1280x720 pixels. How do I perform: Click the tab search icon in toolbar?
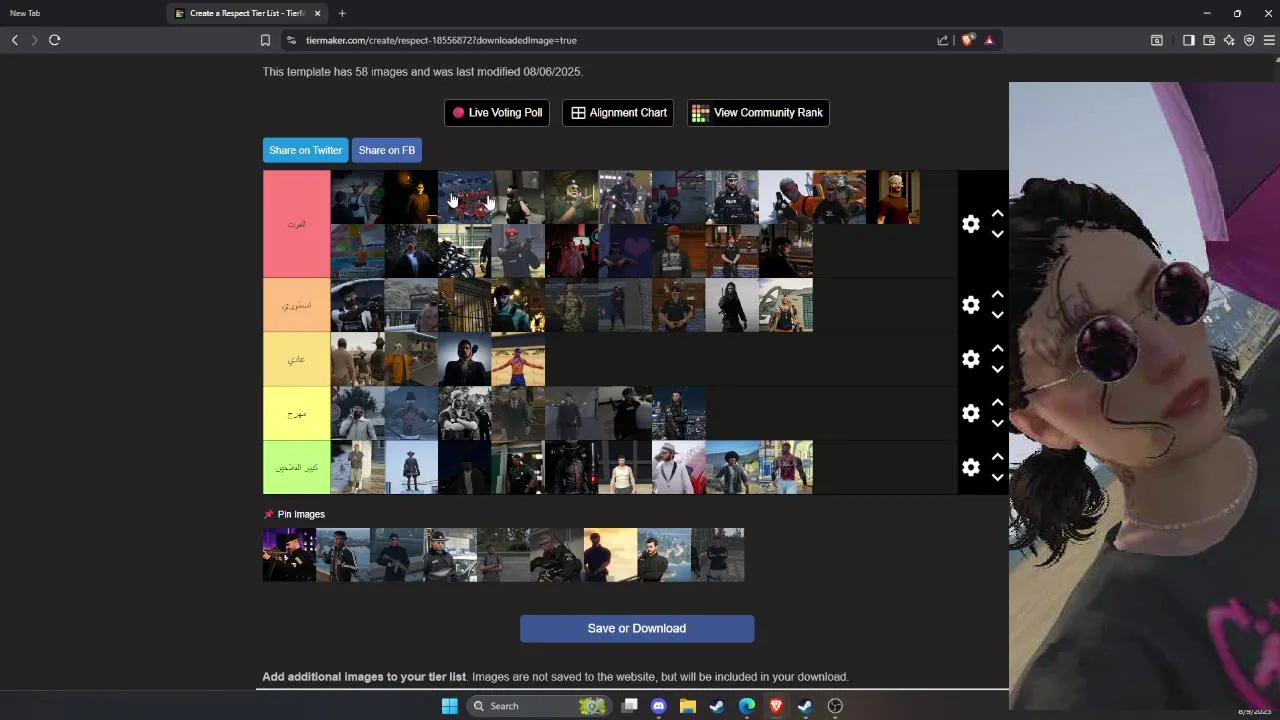coord(1157,40)
